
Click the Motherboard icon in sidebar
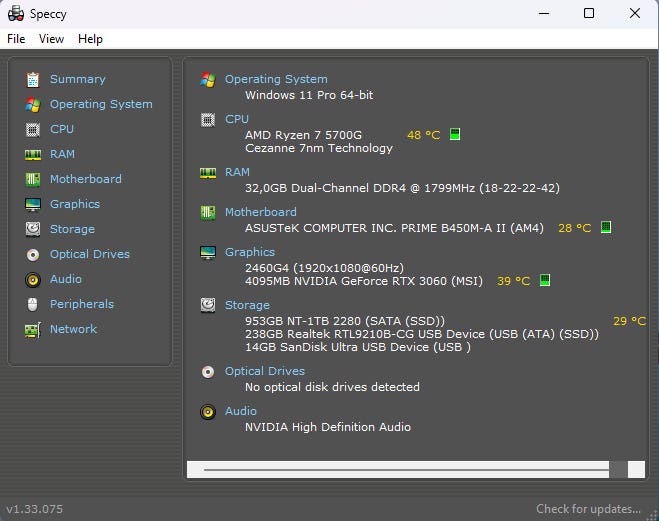click(33, 179)
